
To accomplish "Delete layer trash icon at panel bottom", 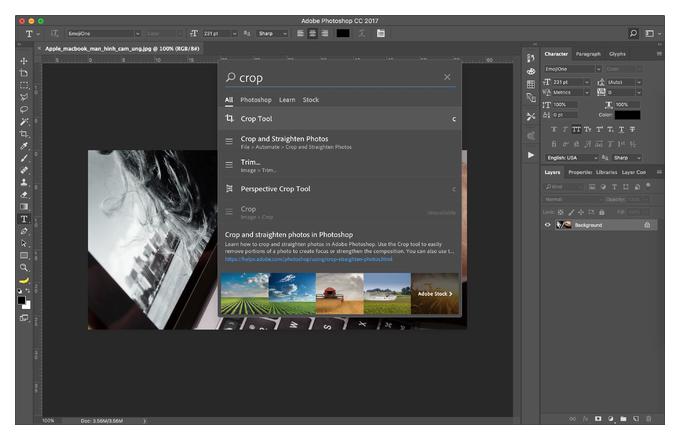I will click(649, 419).
